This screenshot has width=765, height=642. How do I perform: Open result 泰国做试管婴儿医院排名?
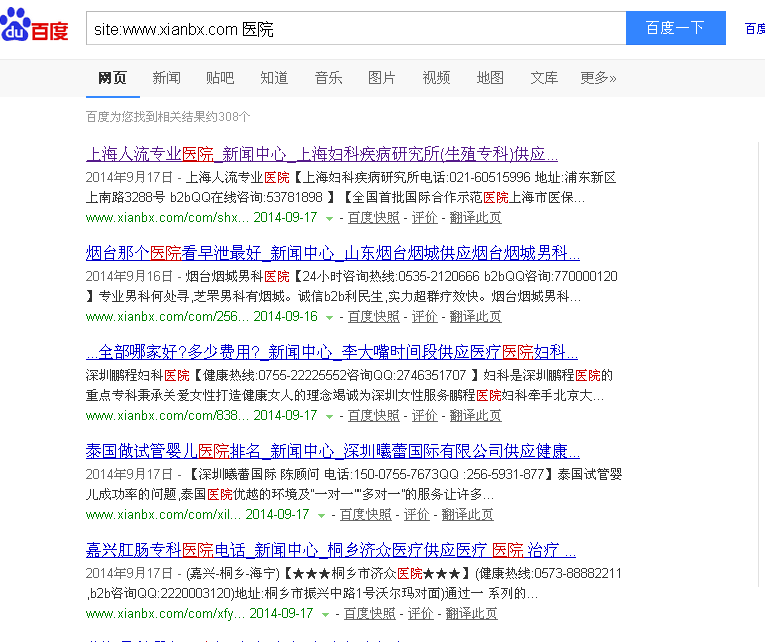pyautogui.click(x=333, y=451)
